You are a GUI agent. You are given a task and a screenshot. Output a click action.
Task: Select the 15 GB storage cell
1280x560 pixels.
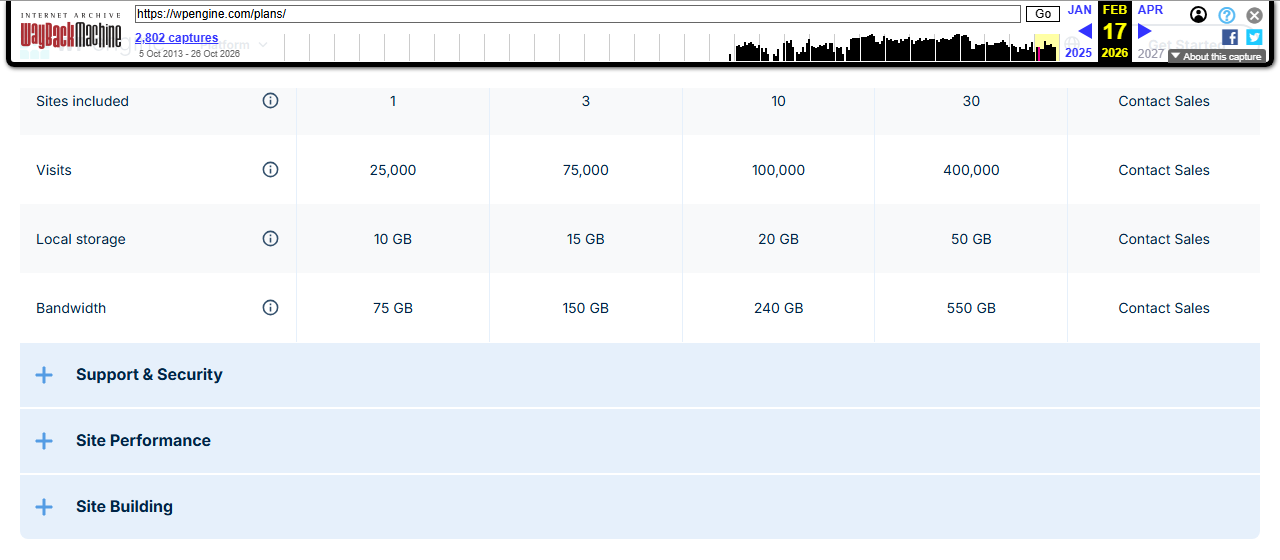point(586,239)
